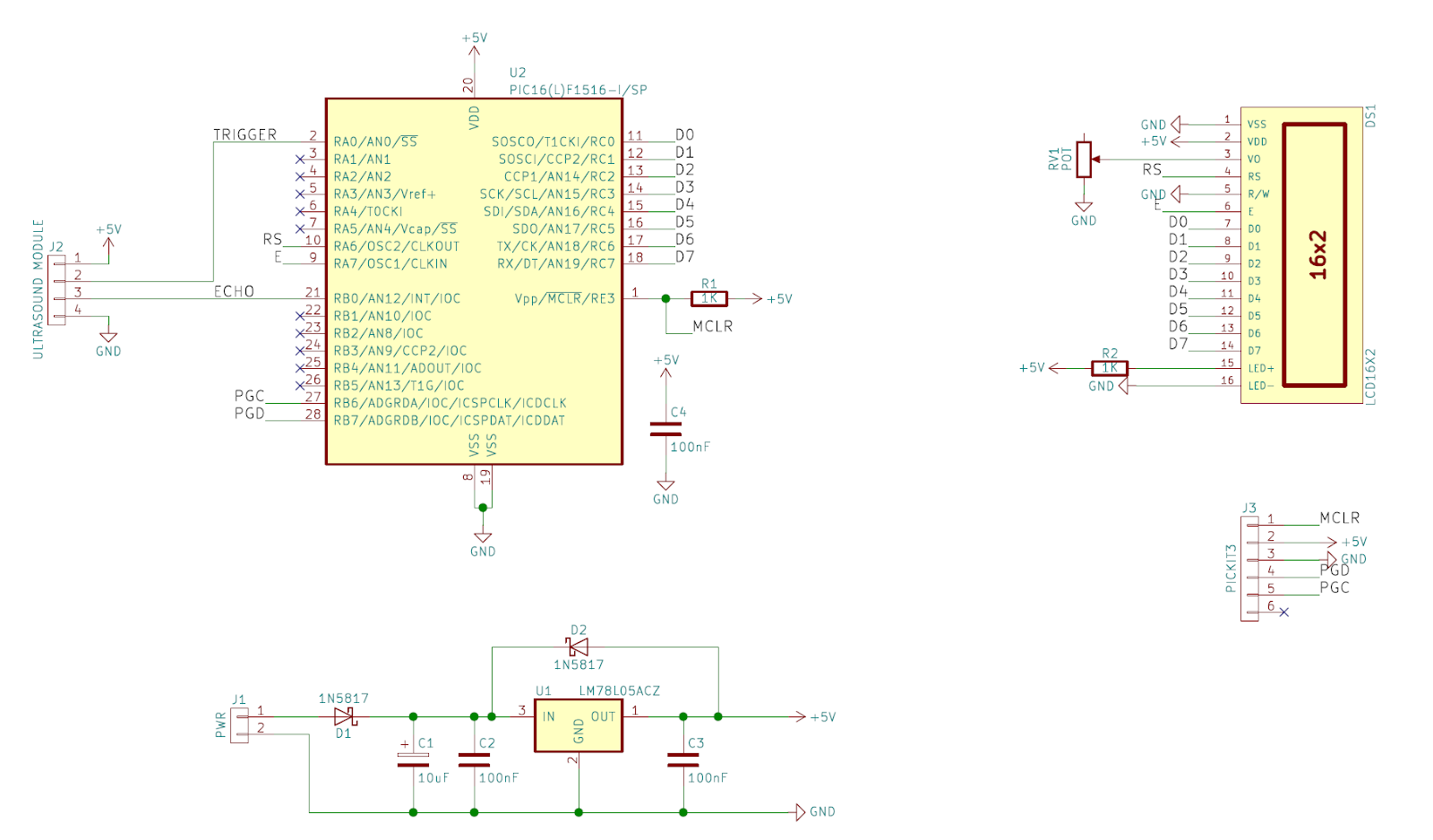
Task: Click the GND symbol beside LED- pin 16
Action: pyautogui.click(x=1108, y=386)
